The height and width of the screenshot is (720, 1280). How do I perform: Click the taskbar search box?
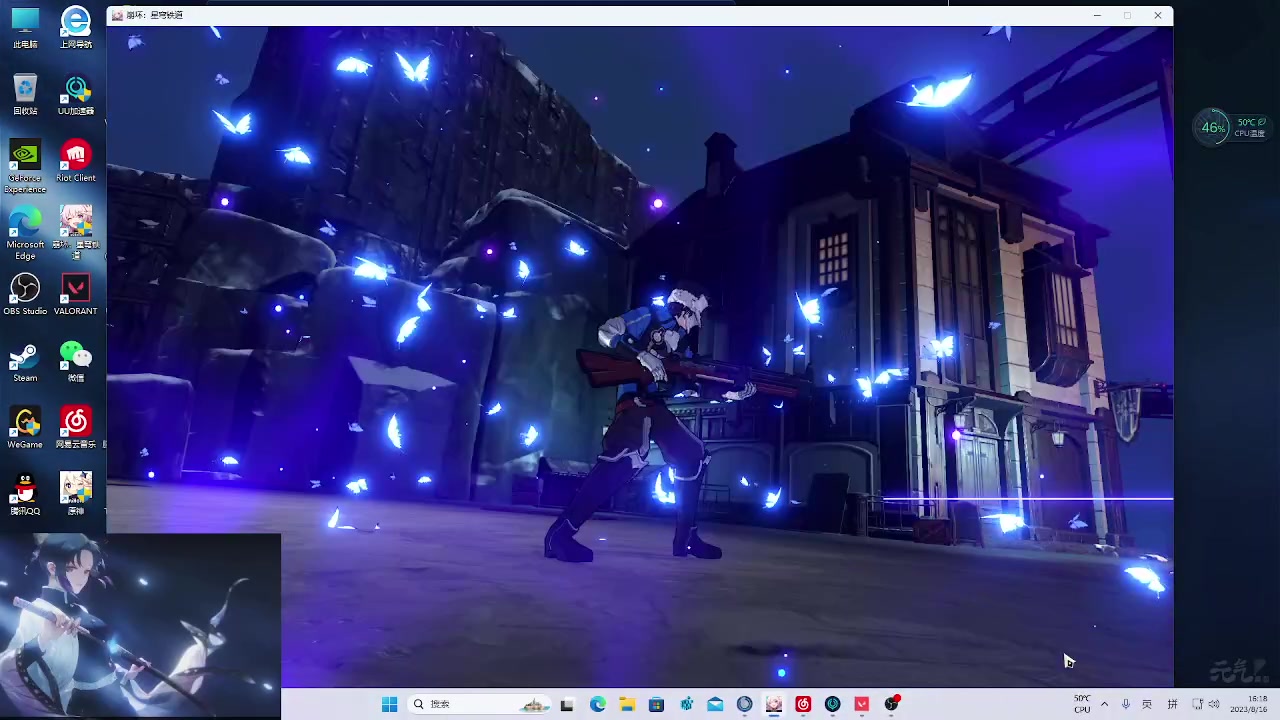pos(481,704)
